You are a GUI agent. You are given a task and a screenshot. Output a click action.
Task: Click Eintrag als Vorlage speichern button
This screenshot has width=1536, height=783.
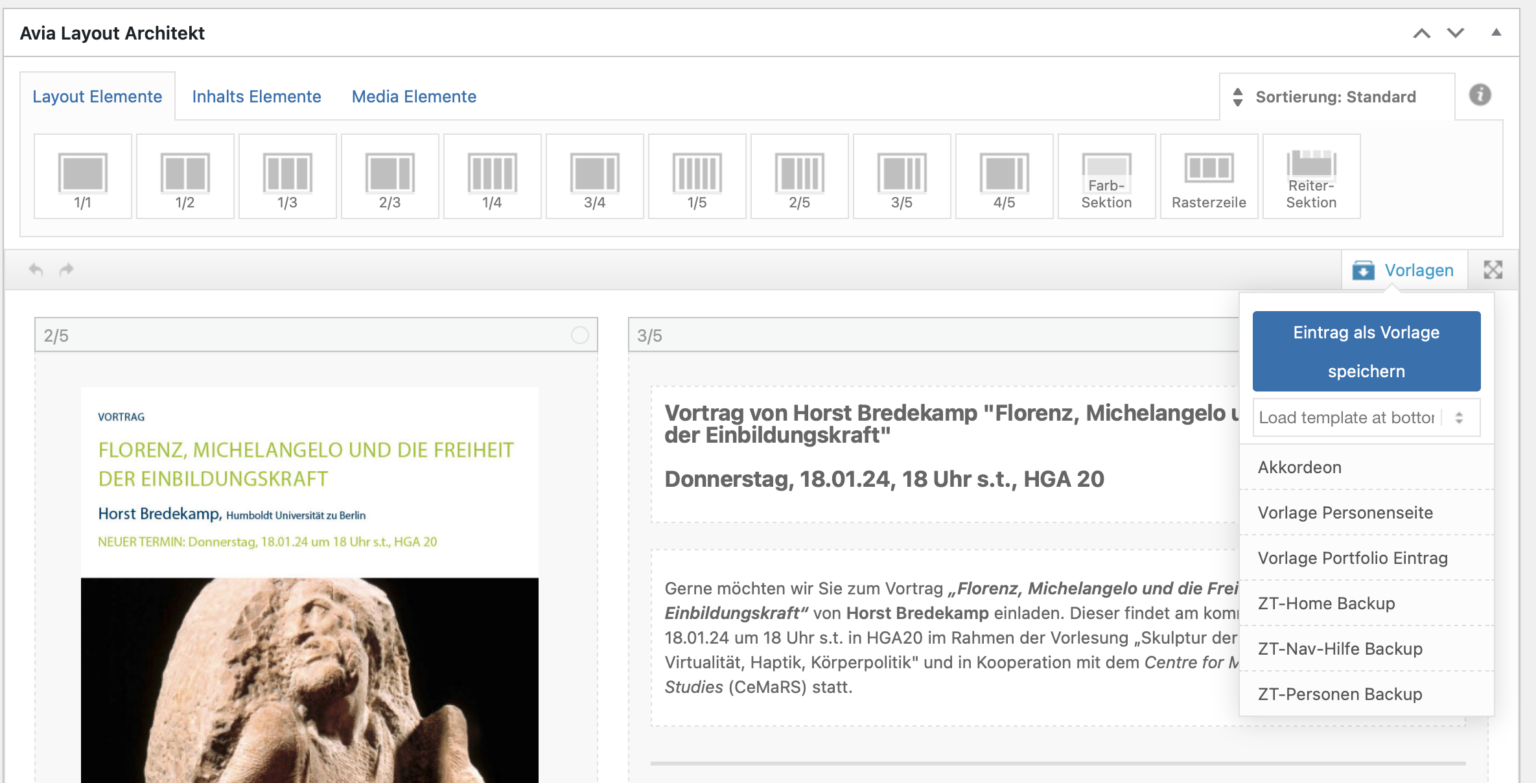pos(1366,351)
